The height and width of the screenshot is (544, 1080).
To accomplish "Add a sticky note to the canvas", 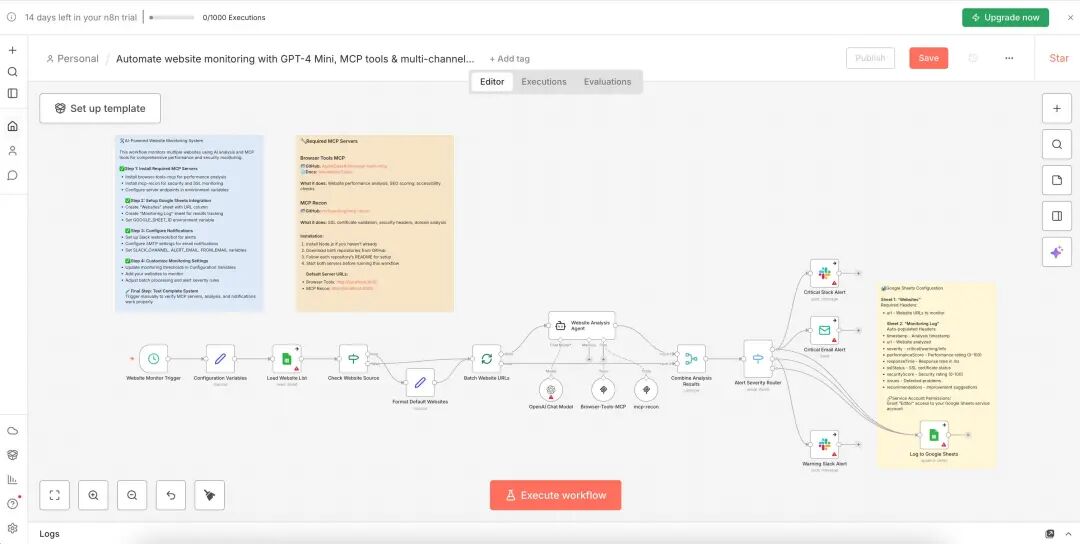I will pos(1057,180).
